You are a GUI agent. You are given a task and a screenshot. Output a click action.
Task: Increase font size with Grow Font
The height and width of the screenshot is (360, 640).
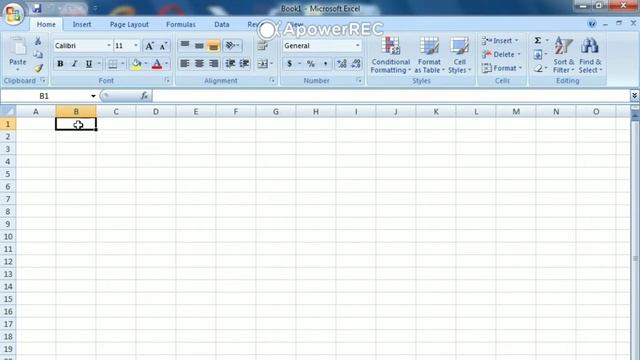pyautogui.click(x=149, y=46)
